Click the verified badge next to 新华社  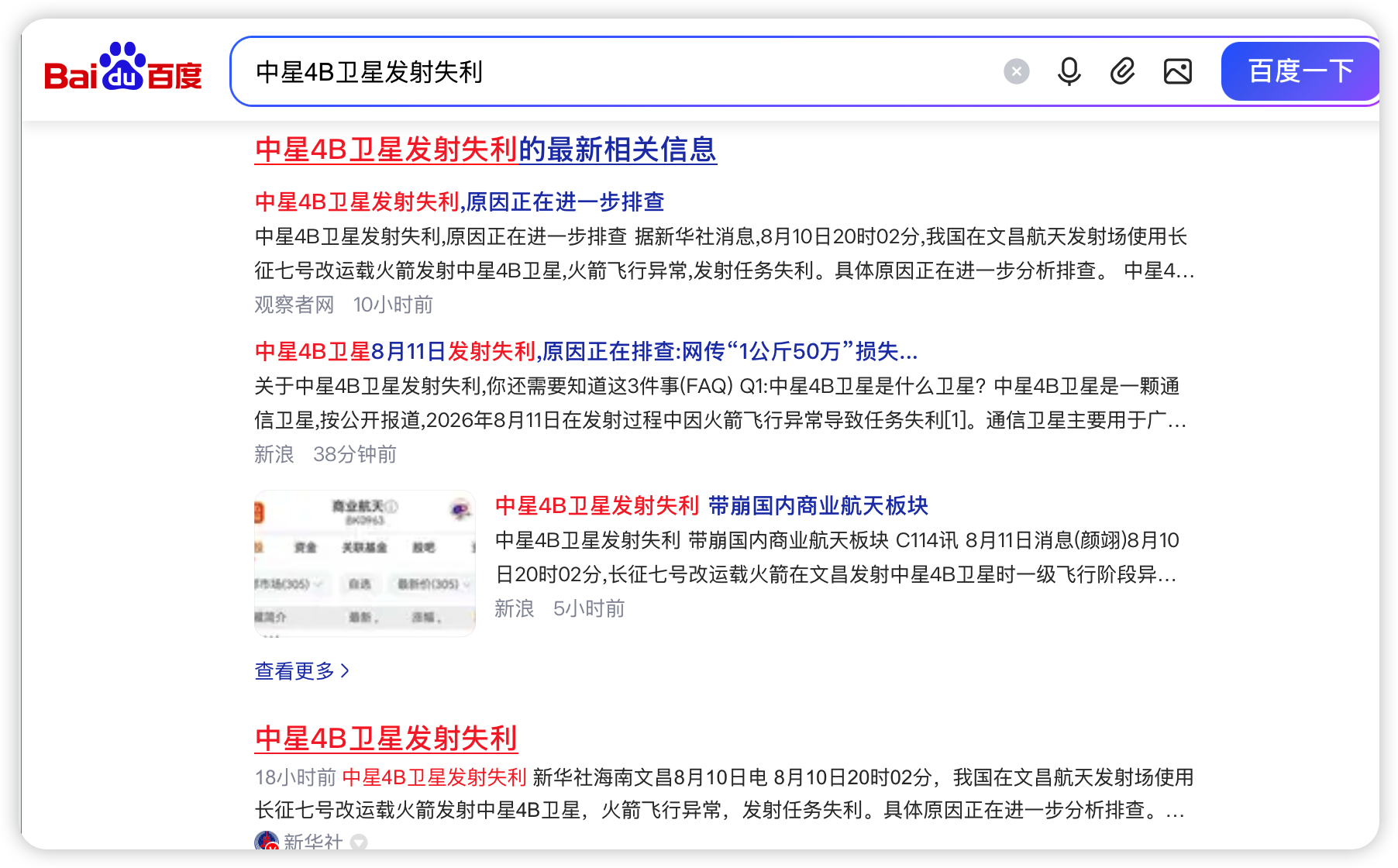pyautogui.click(x=359, y=842)
